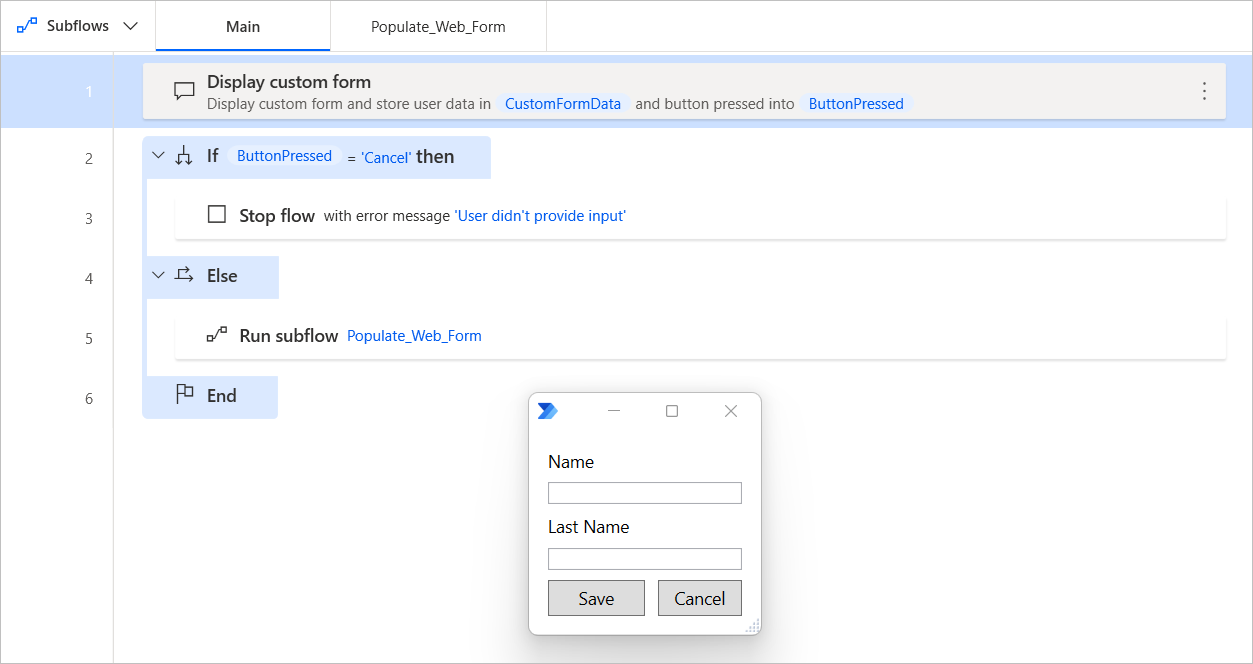The width and height of the screenshot is (1253, 664).
Task: Click the branching arrow icon on the If row
Action: coord(185,155)
